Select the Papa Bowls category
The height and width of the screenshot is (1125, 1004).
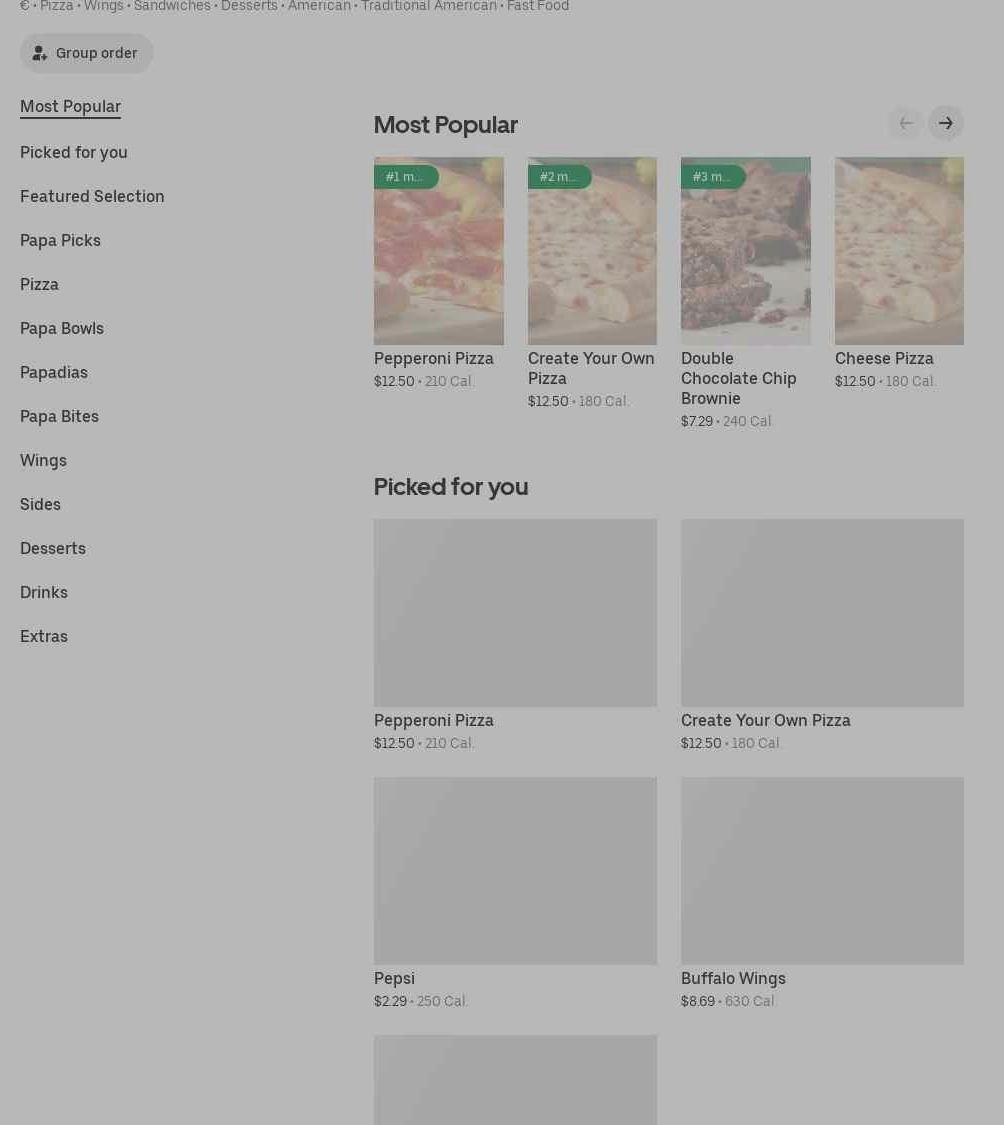coord(62,328)
